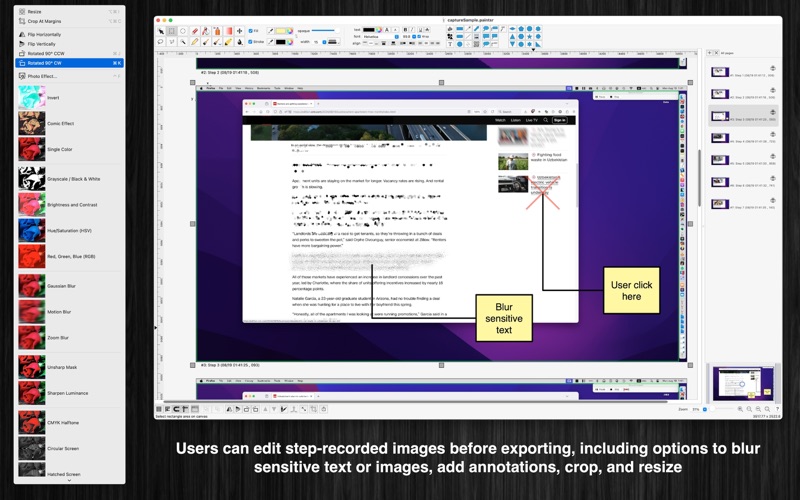800x500 pixels.
Task: Click the black stroke color swatch
Action: [281, 42]
